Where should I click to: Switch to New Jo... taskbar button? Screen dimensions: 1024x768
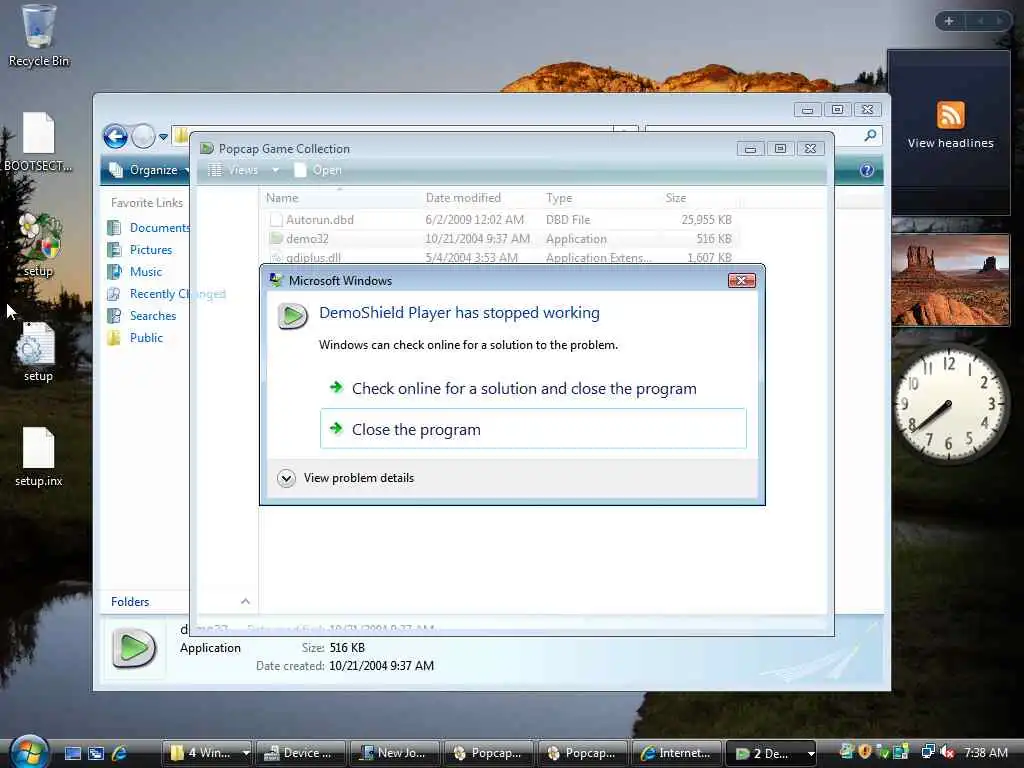(x=395, y=753)
